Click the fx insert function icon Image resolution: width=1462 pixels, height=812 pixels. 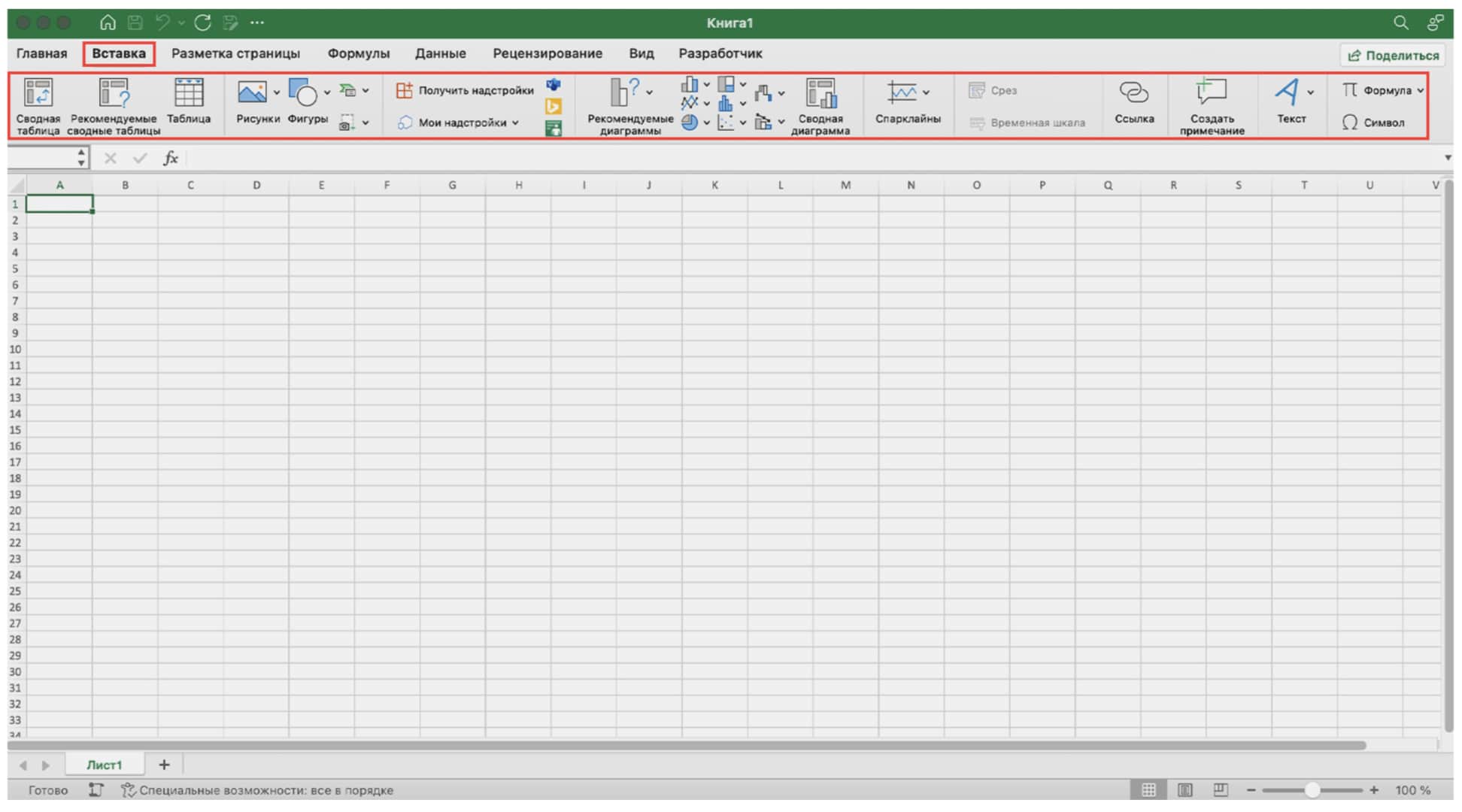171,158
